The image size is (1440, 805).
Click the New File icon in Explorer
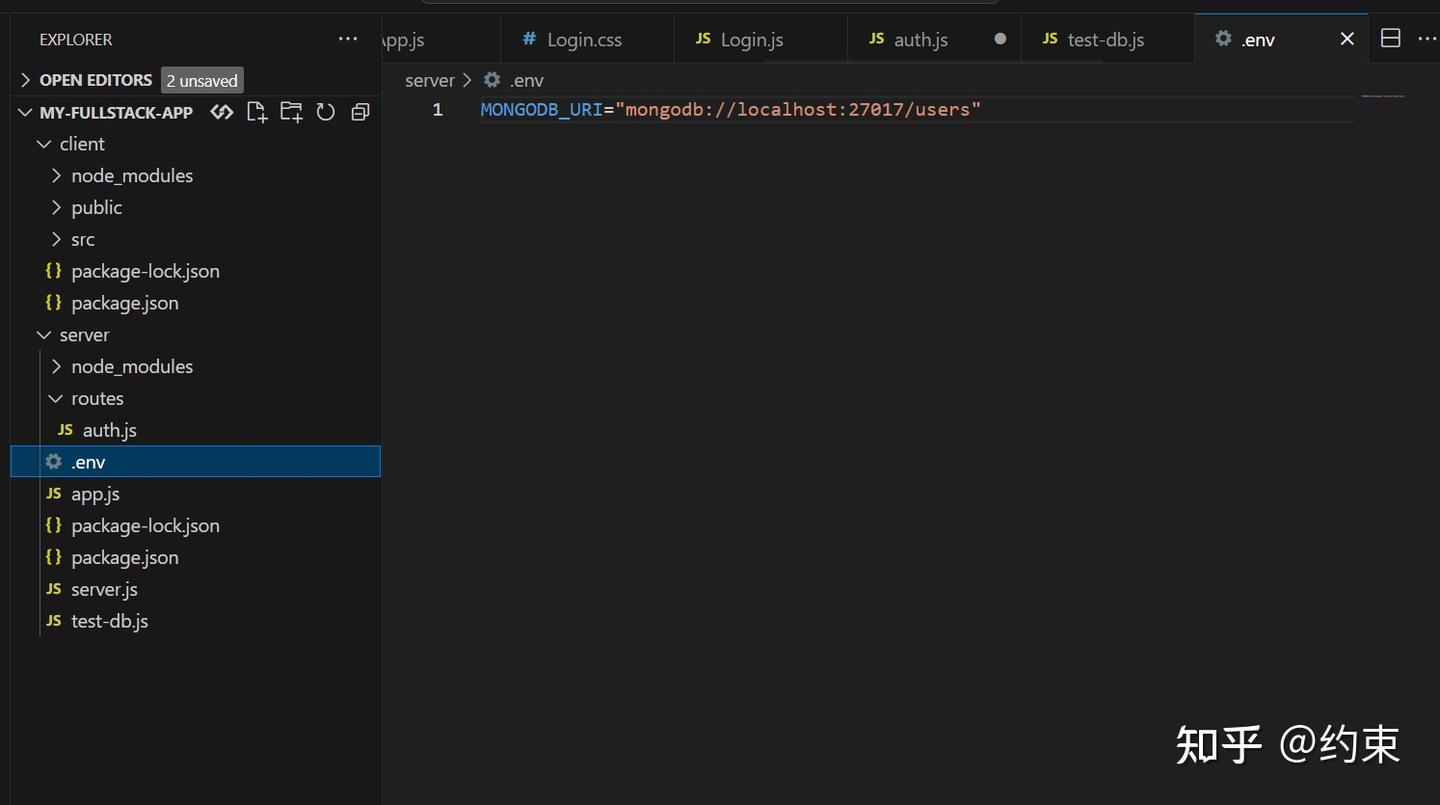pos(257,112)
